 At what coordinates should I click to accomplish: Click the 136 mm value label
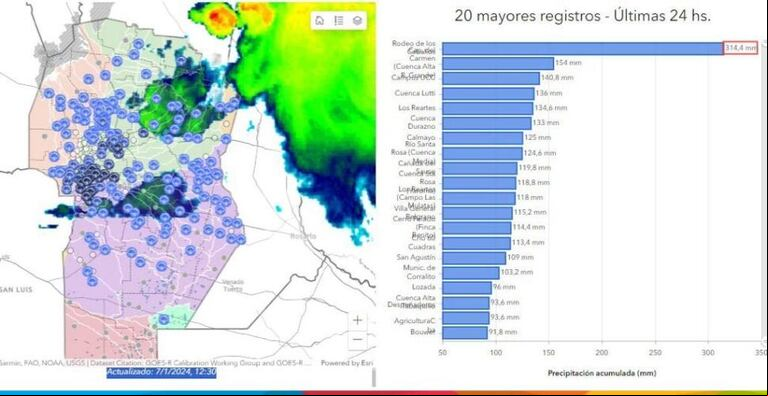tap(549, 93)
